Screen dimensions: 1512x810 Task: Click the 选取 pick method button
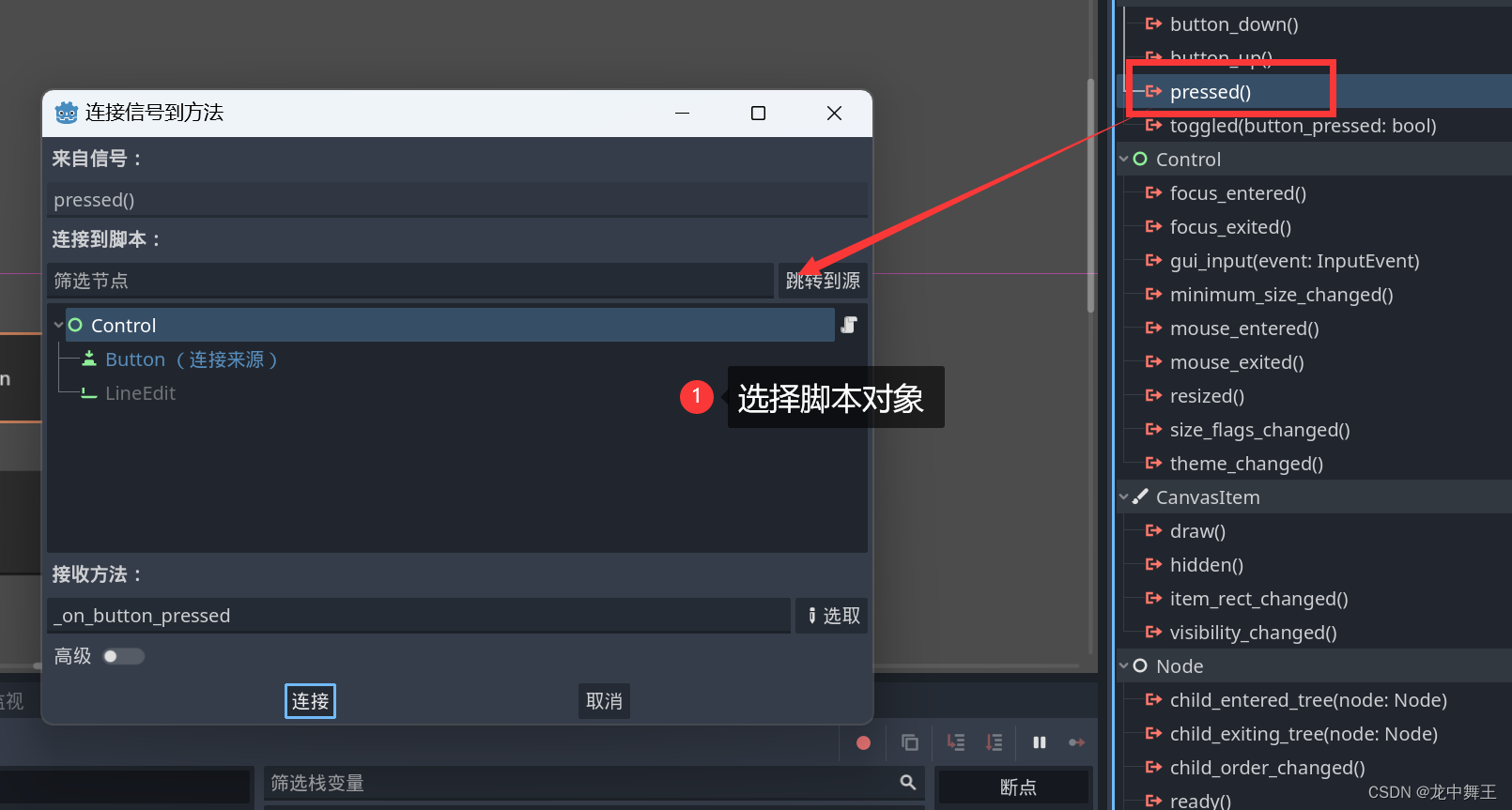tap(832, 616)
